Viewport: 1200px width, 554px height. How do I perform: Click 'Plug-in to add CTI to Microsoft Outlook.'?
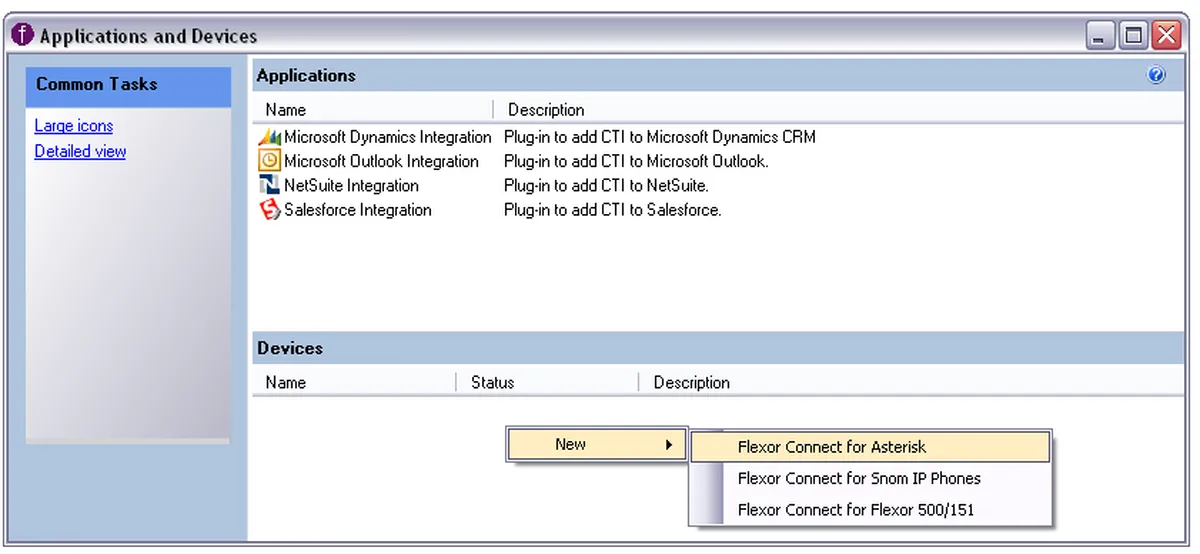[x=636, y=161]
